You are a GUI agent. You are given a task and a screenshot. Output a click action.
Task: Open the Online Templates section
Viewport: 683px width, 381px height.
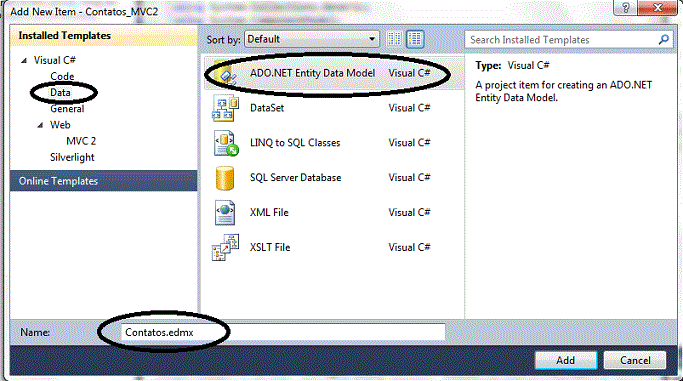tap(104, 181)
